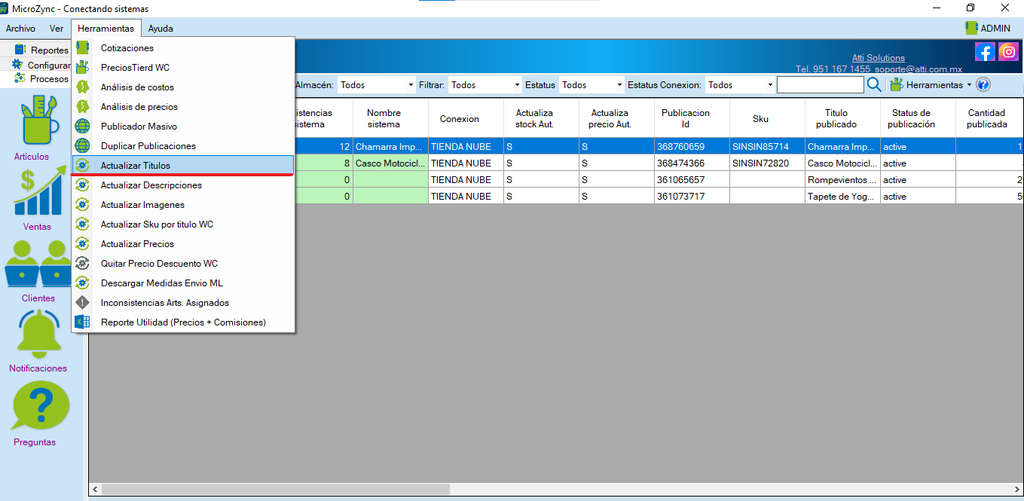This screenshot has height=501, width=1024.
Task: Open Análisis de costos entry
Action: tap(183, 87)
